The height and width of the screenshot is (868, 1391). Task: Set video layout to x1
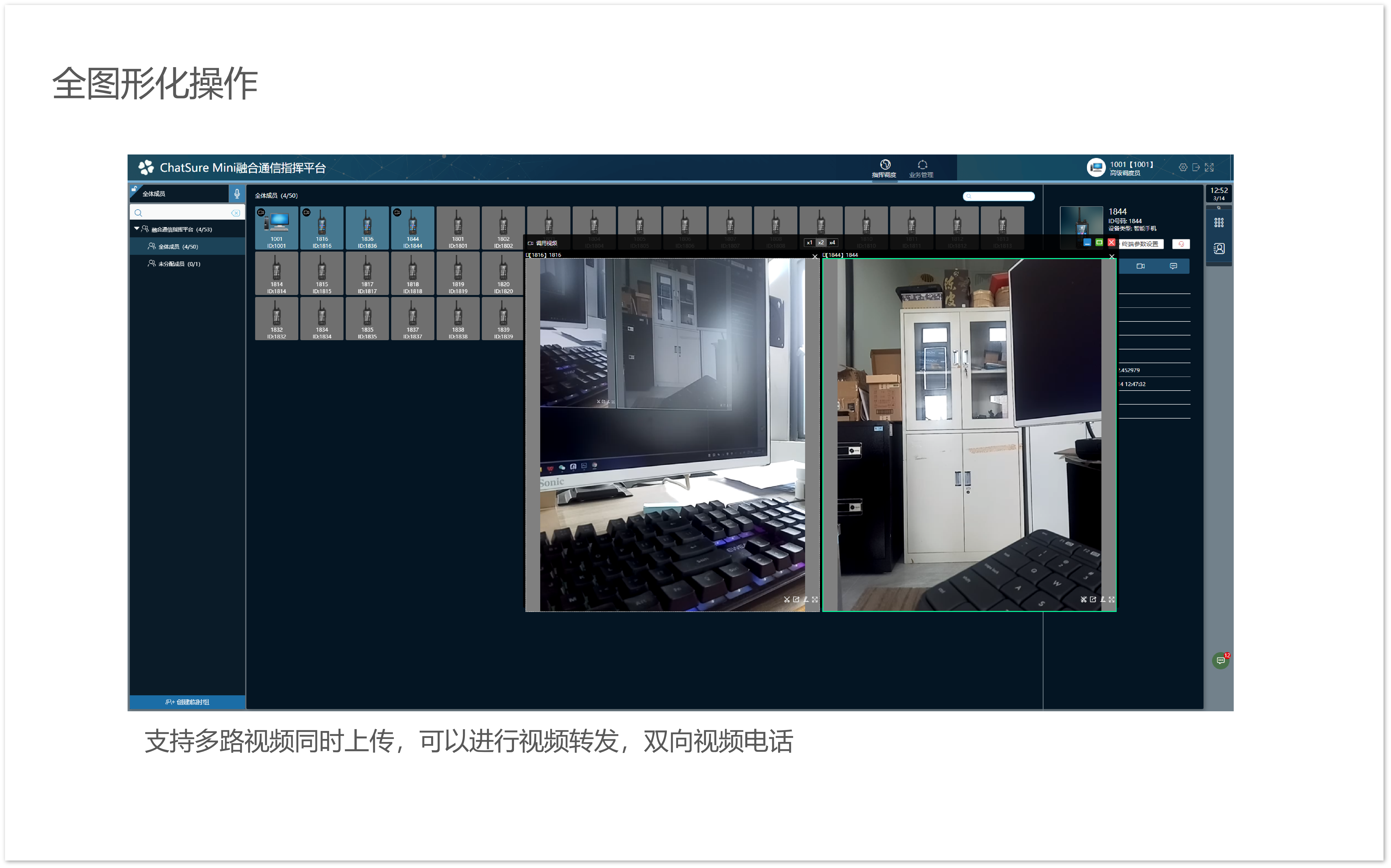810,243
